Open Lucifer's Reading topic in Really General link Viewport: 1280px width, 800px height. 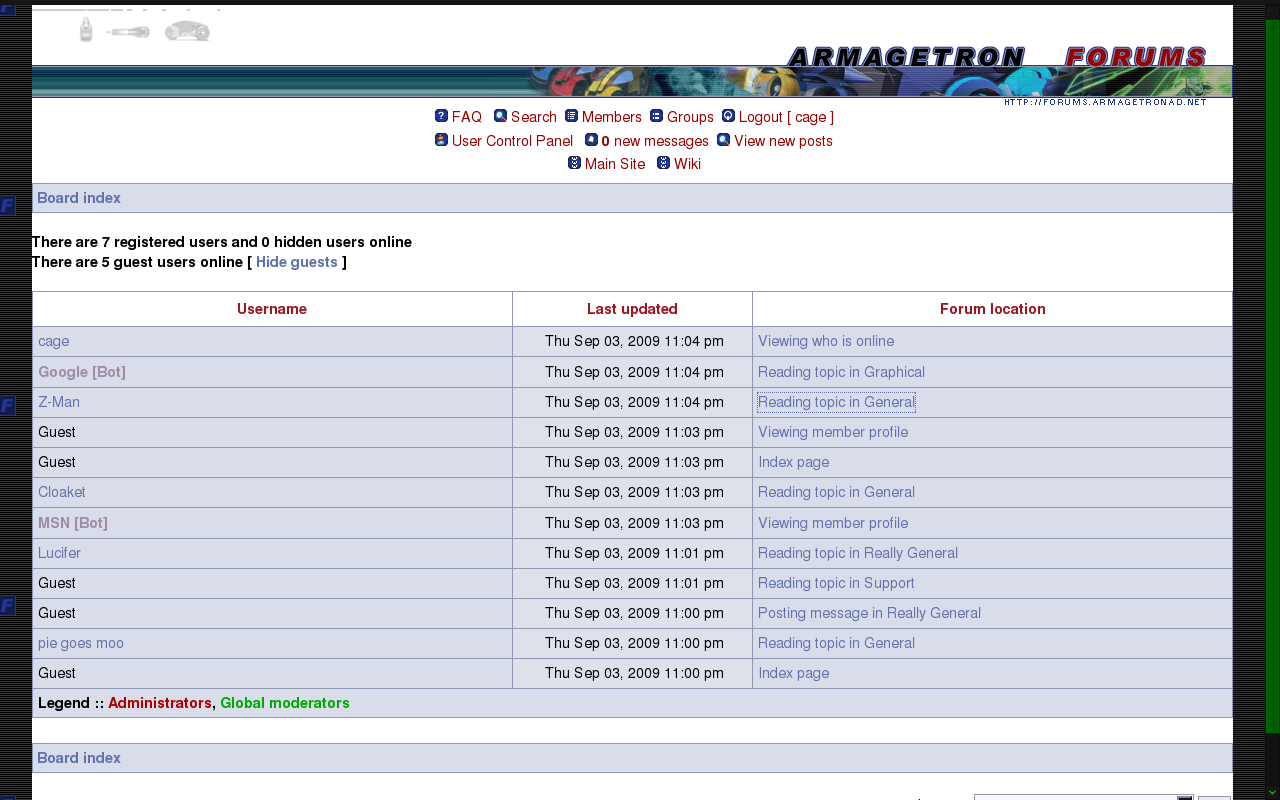tap(857, 553)
